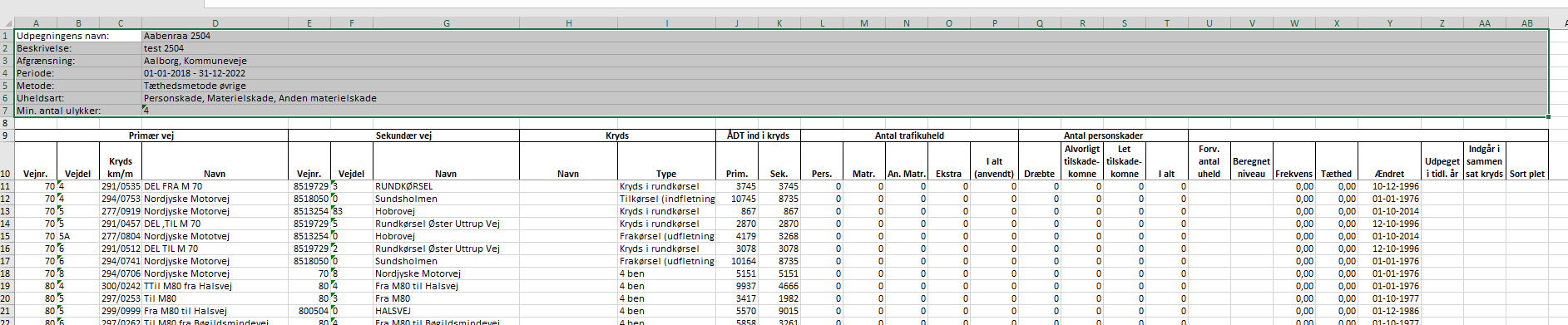Screen dimensions: 1568x325
Task: Select column D header
Action: (215, 23)
